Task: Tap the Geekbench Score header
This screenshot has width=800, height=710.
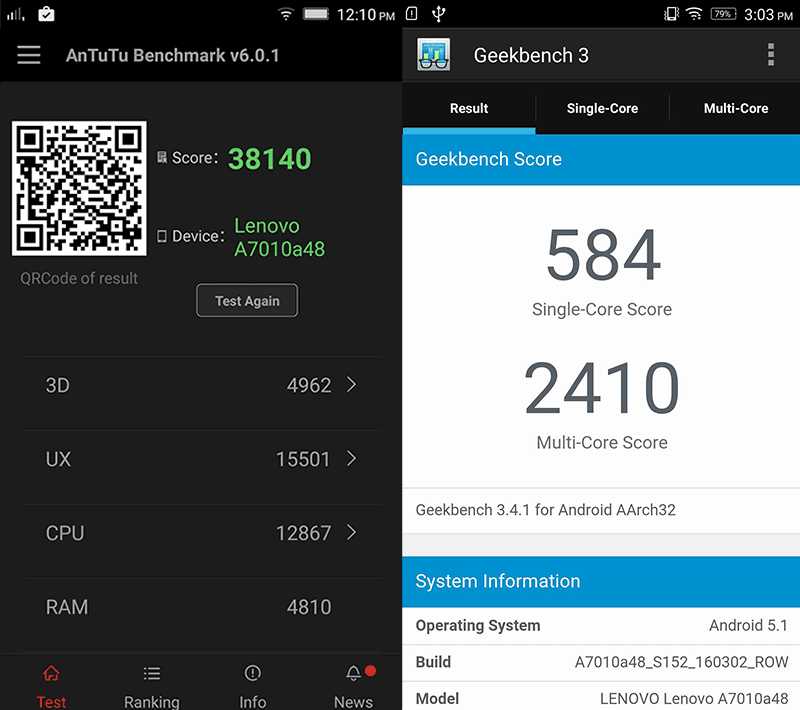Action: (x=601, y=159)
